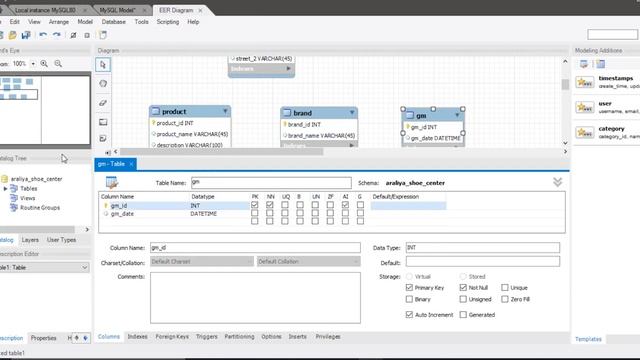Screen dimensions: 640x360
Task: Select the new note tool
Action: (x=103, y=138)
